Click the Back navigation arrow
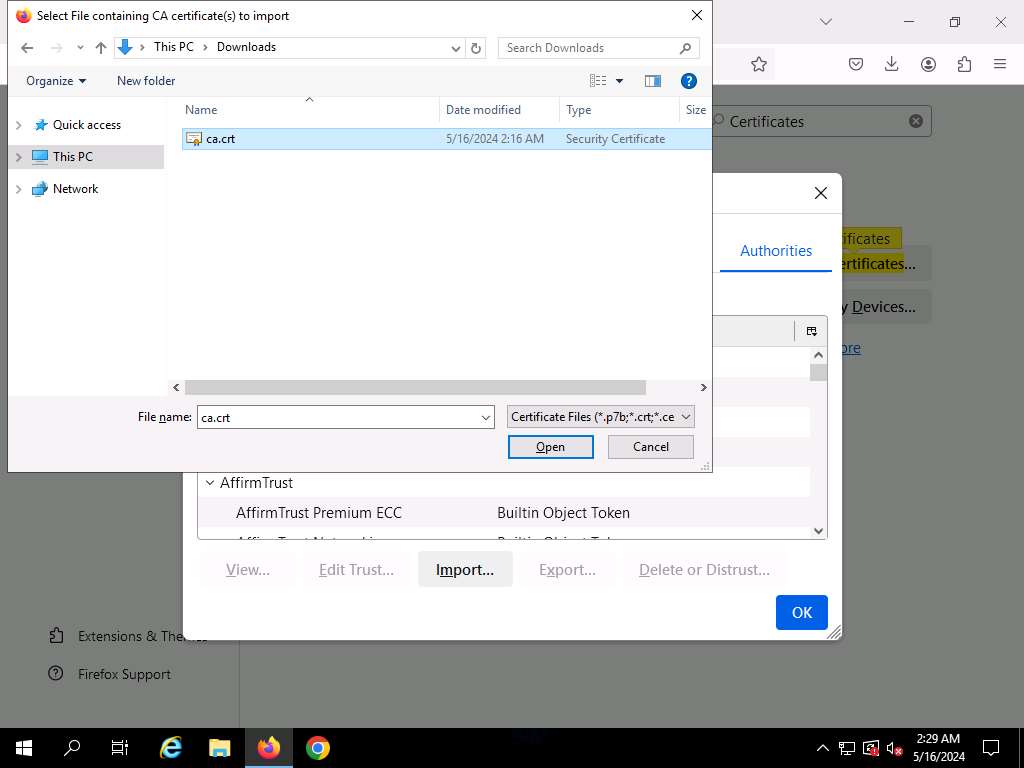This screenshot has width=1024, height=768. (27, 48)
